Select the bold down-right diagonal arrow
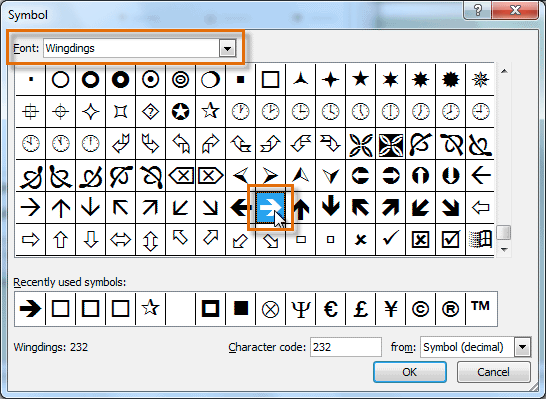Viewport: 546px width, 399px height. click(x=450, y=208)
